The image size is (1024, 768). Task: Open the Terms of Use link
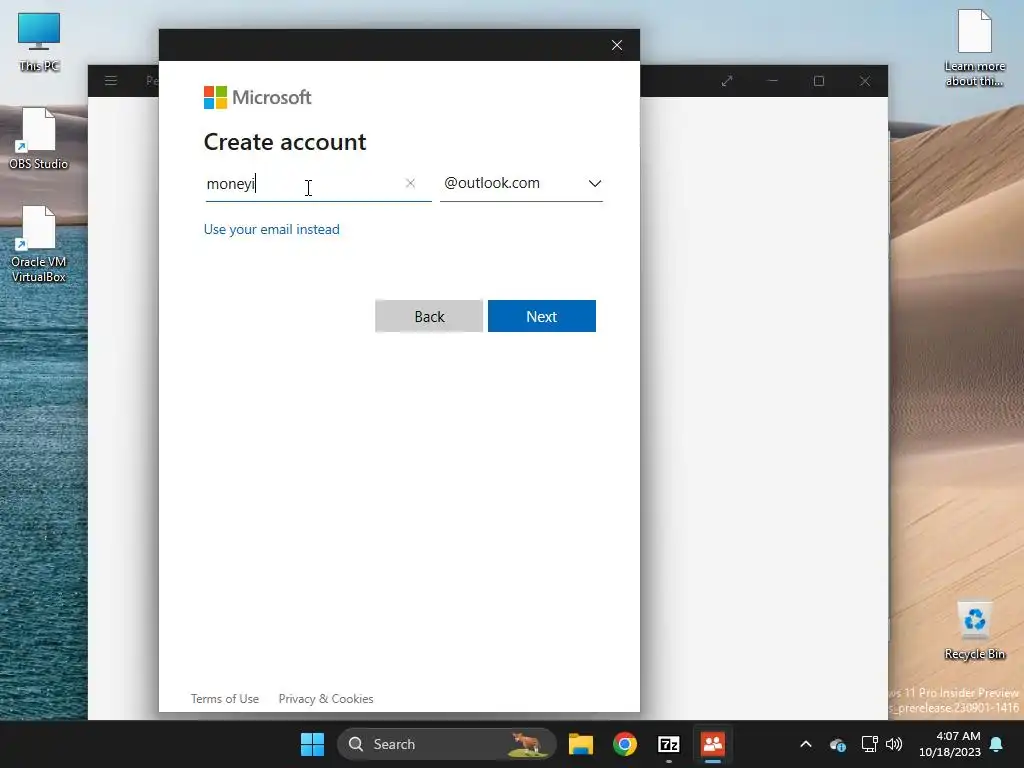(225, 699)
